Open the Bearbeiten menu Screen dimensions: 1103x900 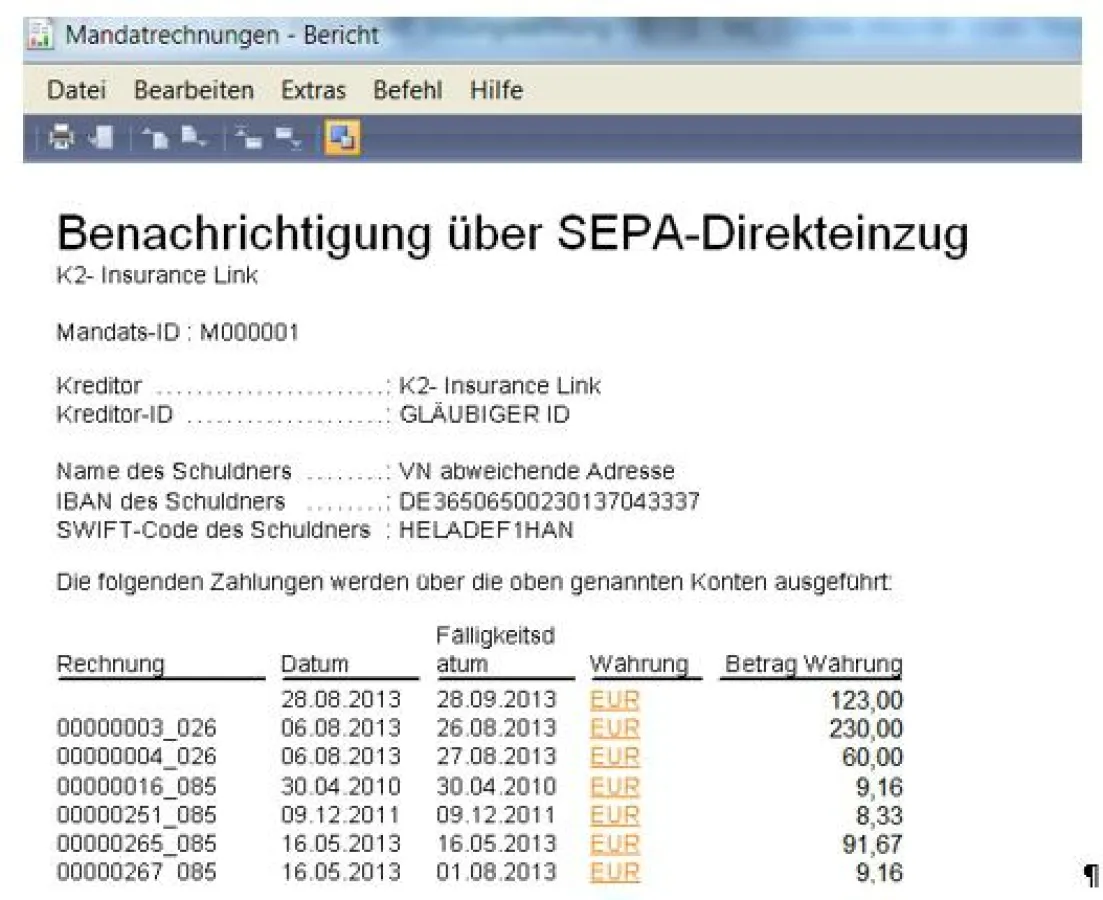[x=193, y=90]
